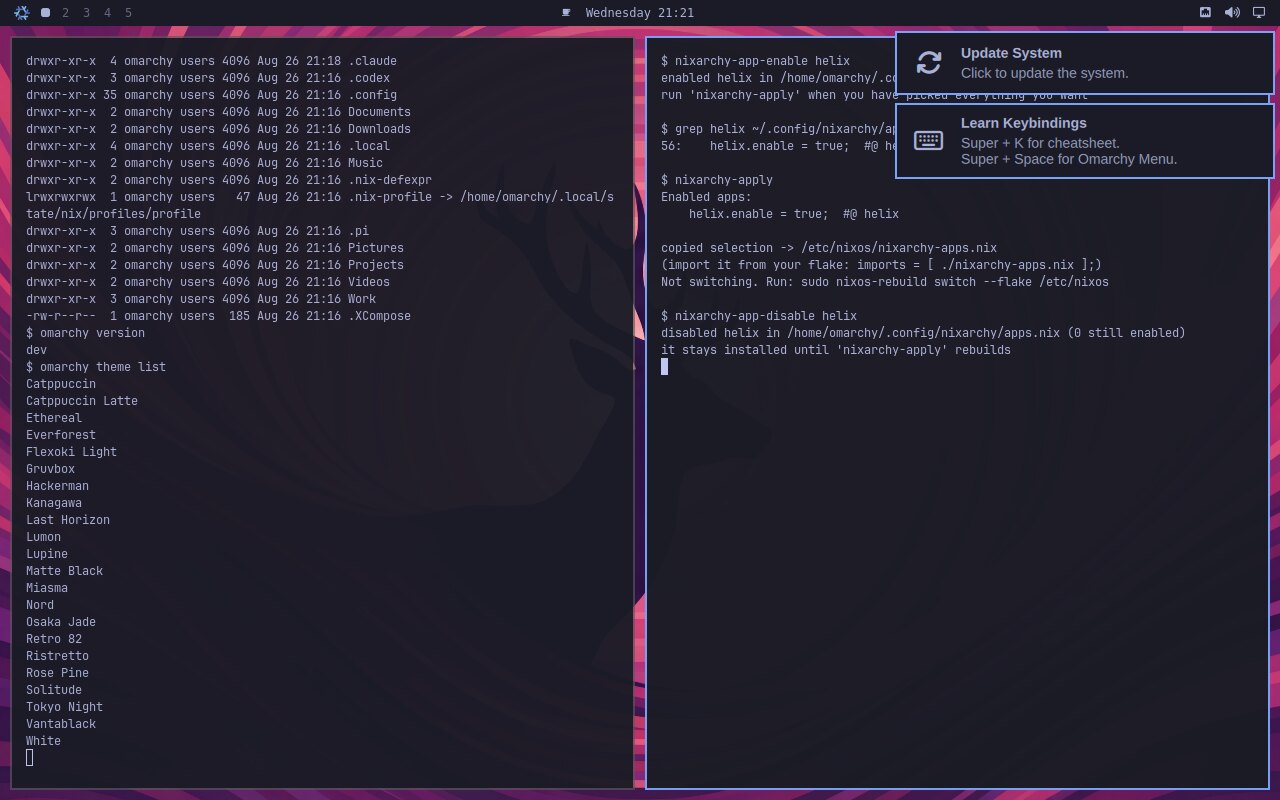
Task: Click 'Super + K for cheatsheet.' text
Action: tap(1040, 143)
